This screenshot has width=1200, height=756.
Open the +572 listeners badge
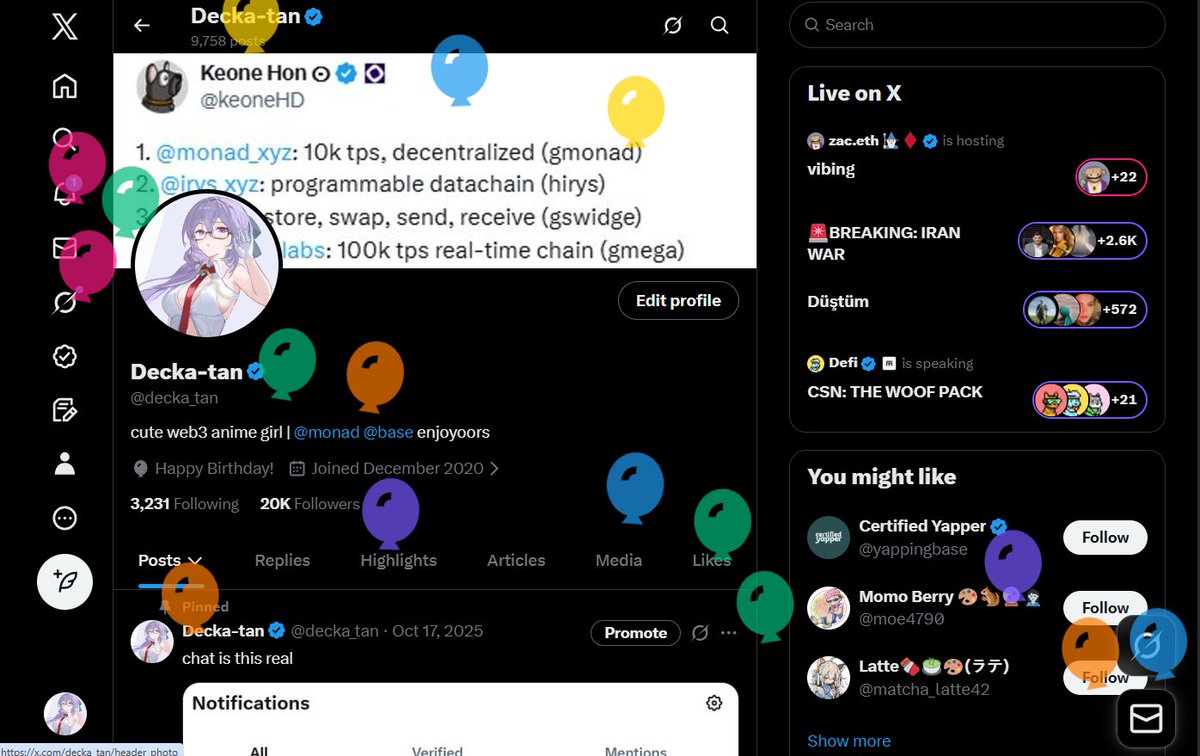pyautogui.click(x=1085, y=309)
